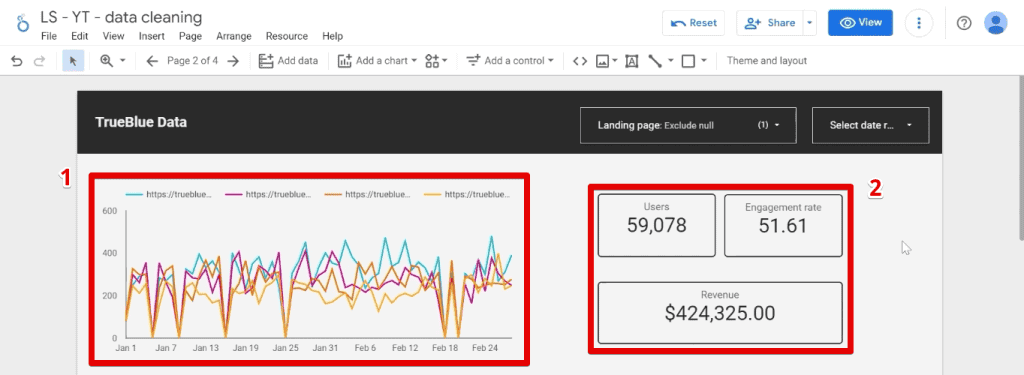
Task: Go to the next page arrow
Action: point(233,61)
